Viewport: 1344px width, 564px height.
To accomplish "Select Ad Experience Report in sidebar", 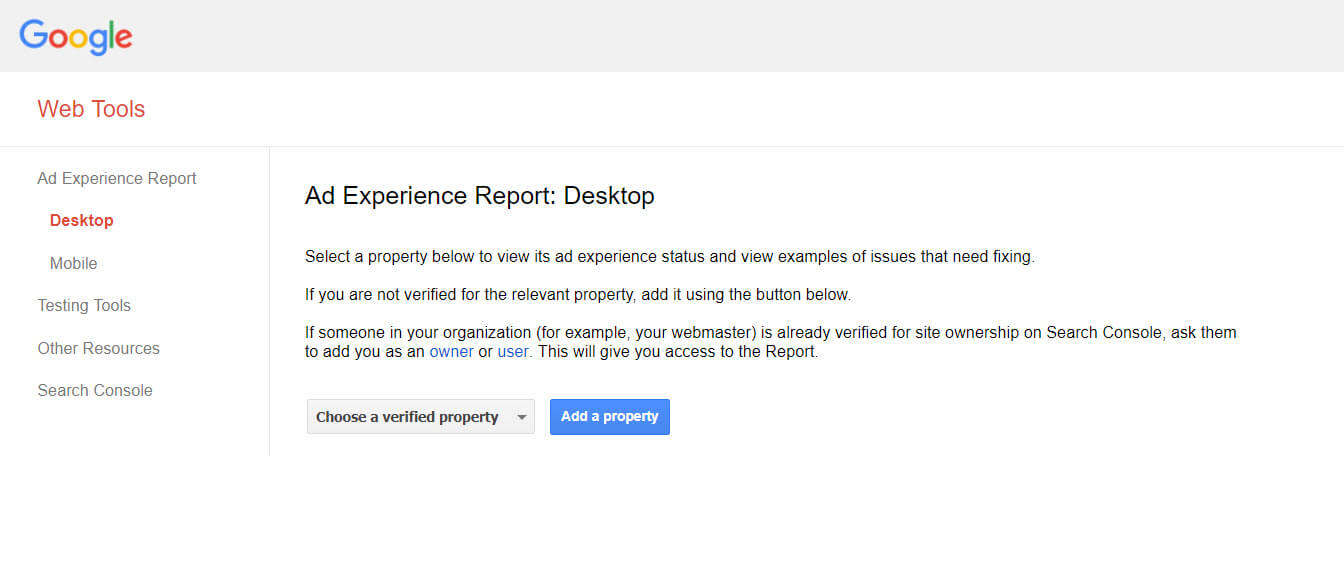I will click(x=117, y=178).
